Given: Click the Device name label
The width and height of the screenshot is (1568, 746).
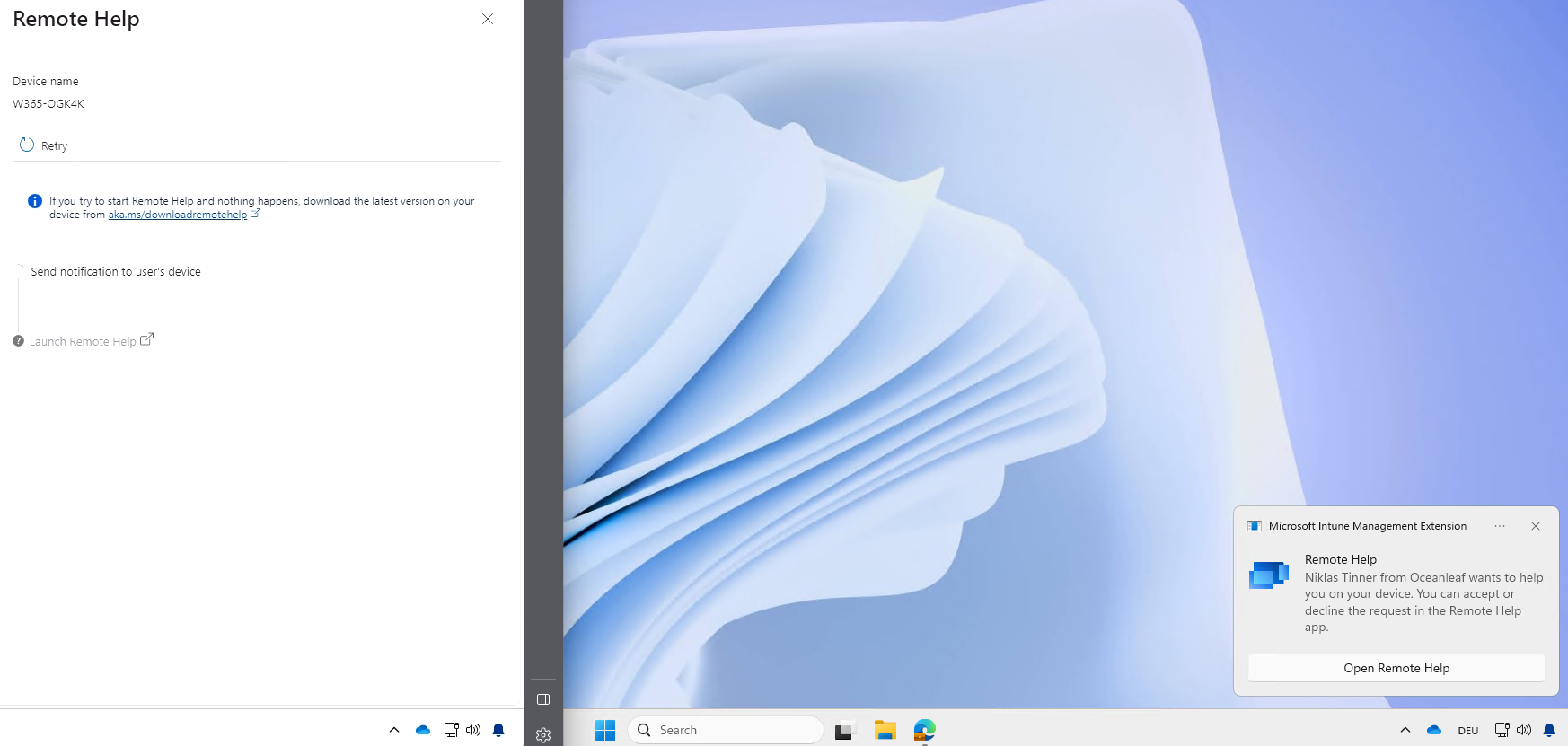Looking at the screenshot, I should pos(46,81).
